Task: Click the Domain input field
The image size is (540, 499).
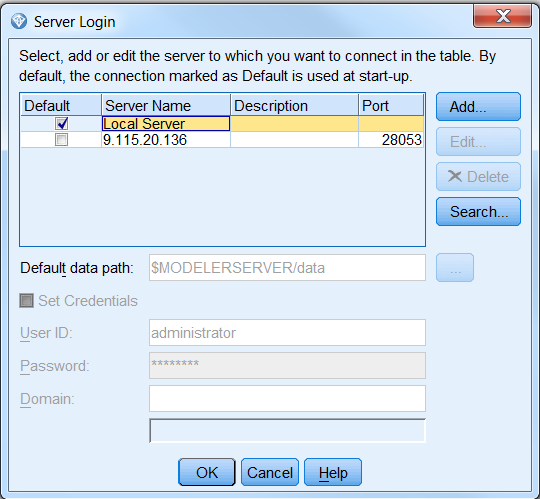Action: [x=287, y=398]
